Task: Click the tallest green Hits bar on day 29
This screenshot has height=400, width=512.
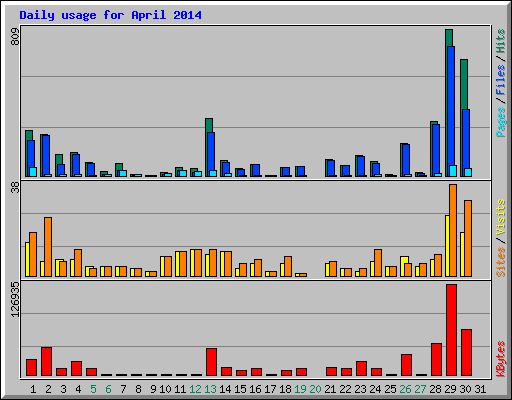Action: tap(449, 37)
